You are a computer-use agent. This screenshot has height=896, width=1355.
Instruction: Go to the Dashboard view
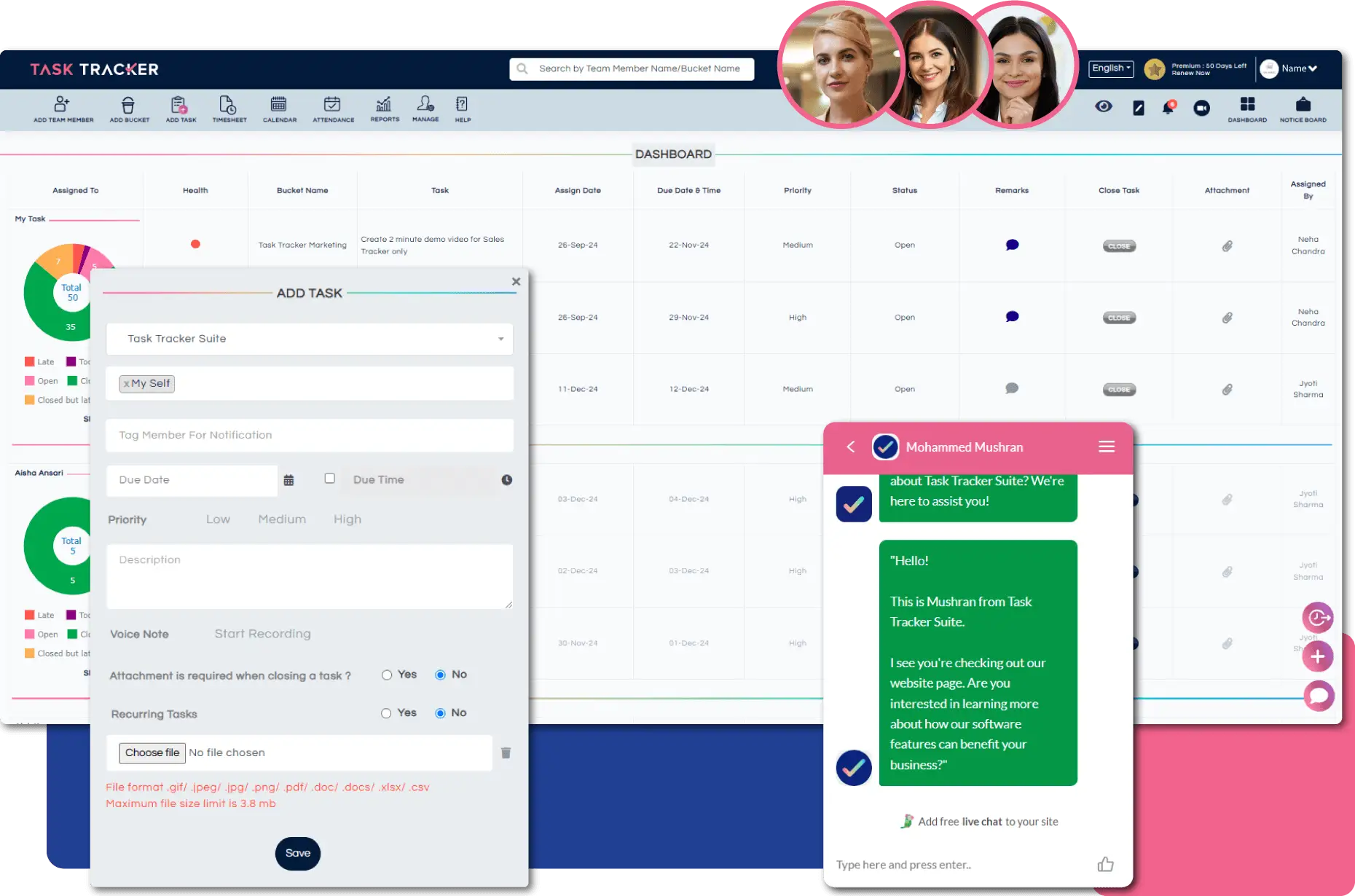[x=1247, y=108]
